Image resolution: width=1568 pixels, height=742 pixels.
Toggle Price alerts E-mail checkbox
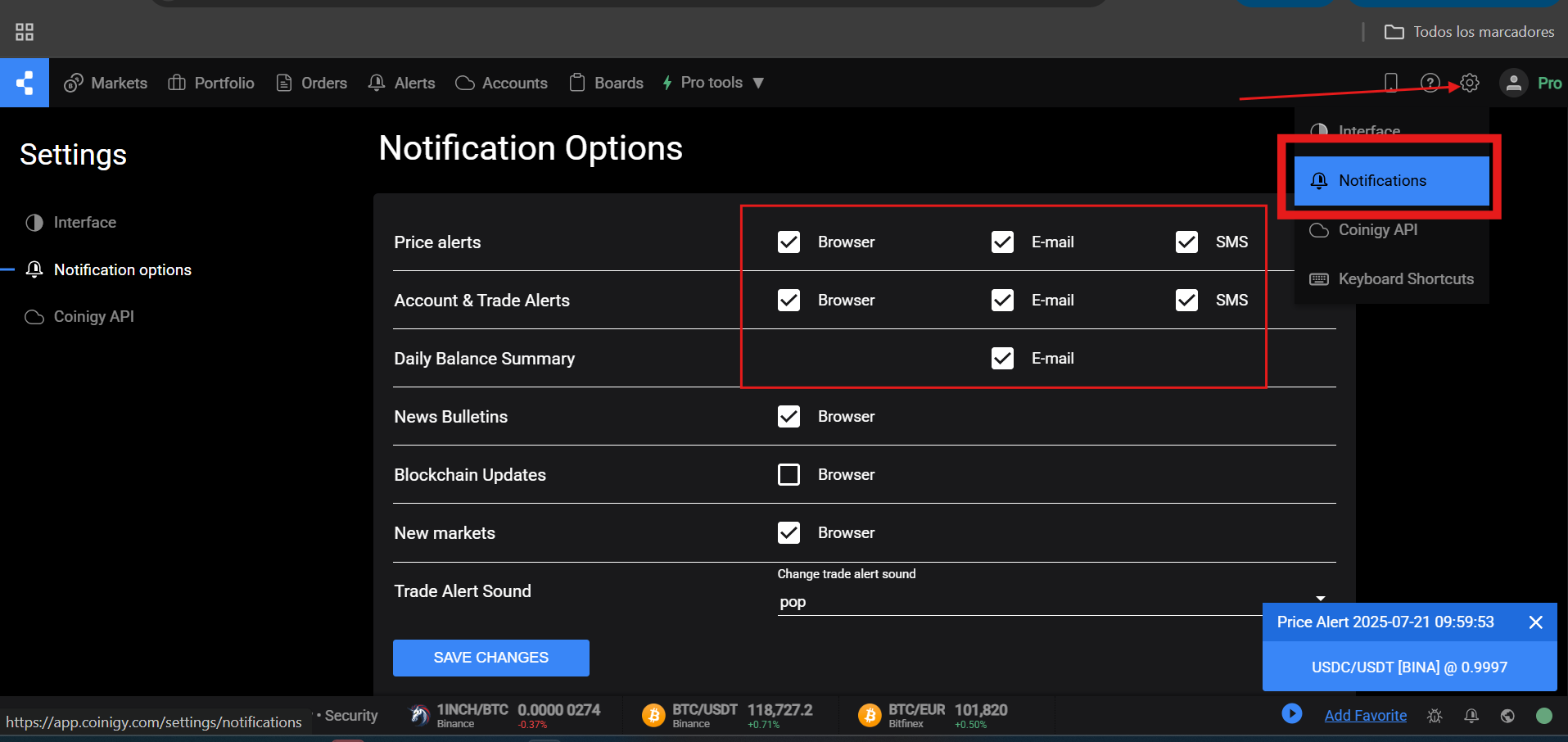[1002, 242]
